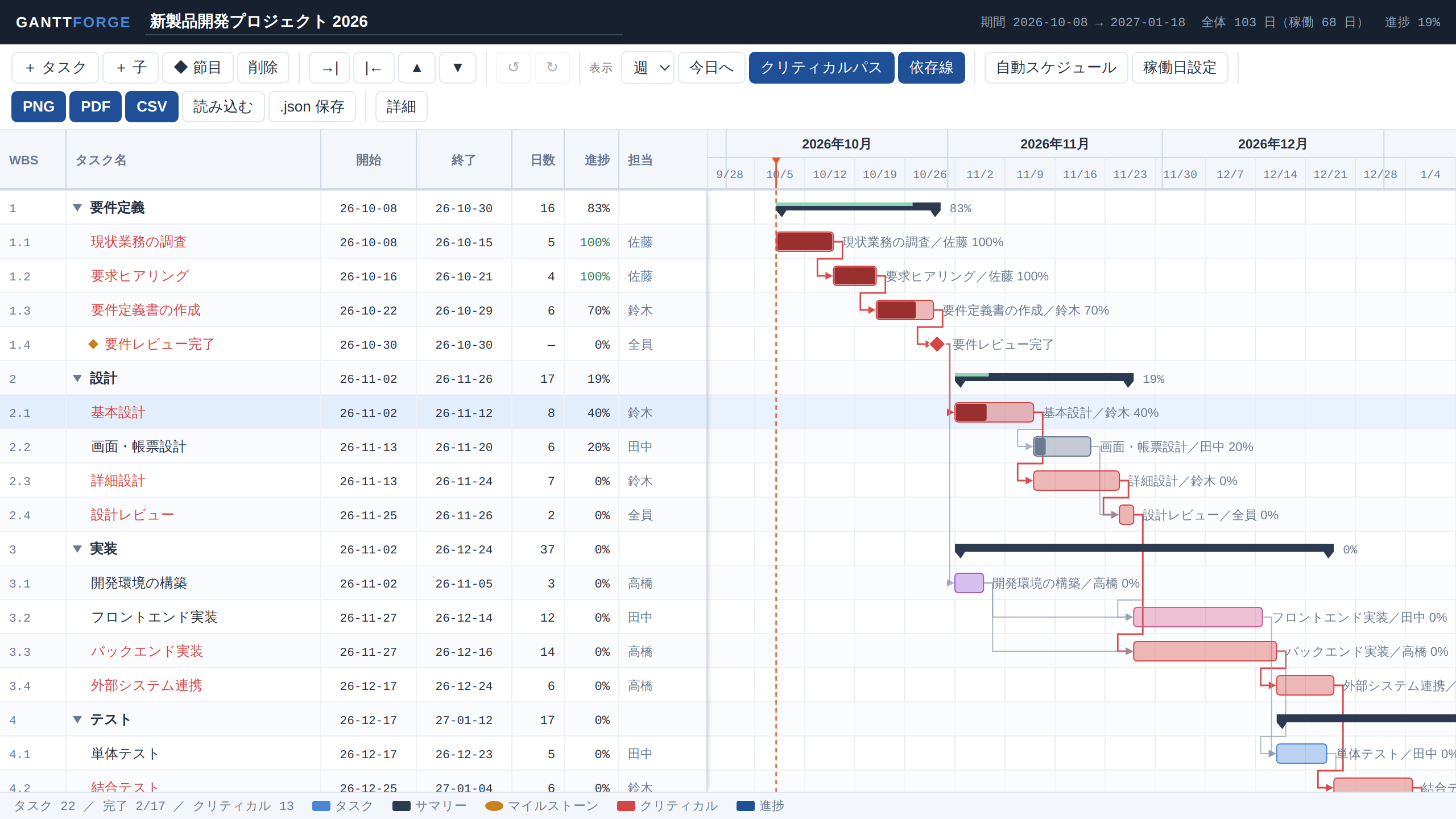Open 稼働日設定 settings
1456x819 pixels.
[1180, 68]
